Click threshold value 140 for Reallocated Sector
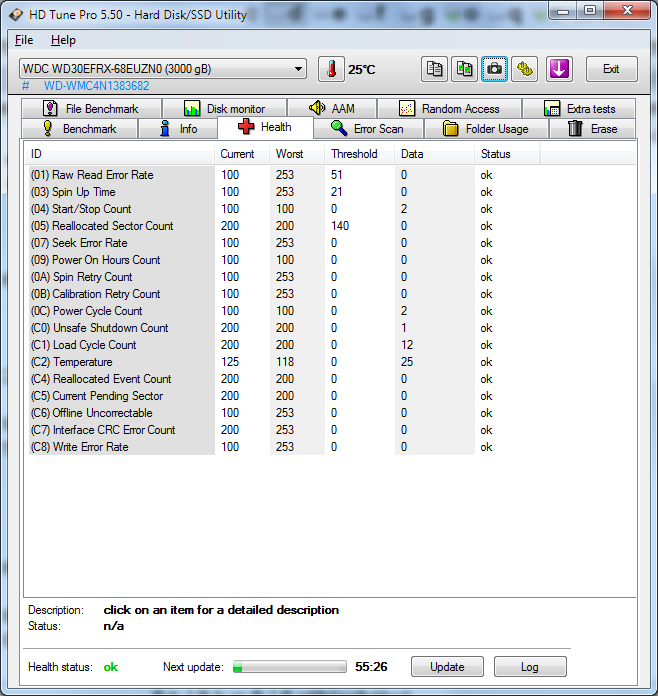Image resolution: width=658 pixels, height=696 pixels. click(340, 226)
